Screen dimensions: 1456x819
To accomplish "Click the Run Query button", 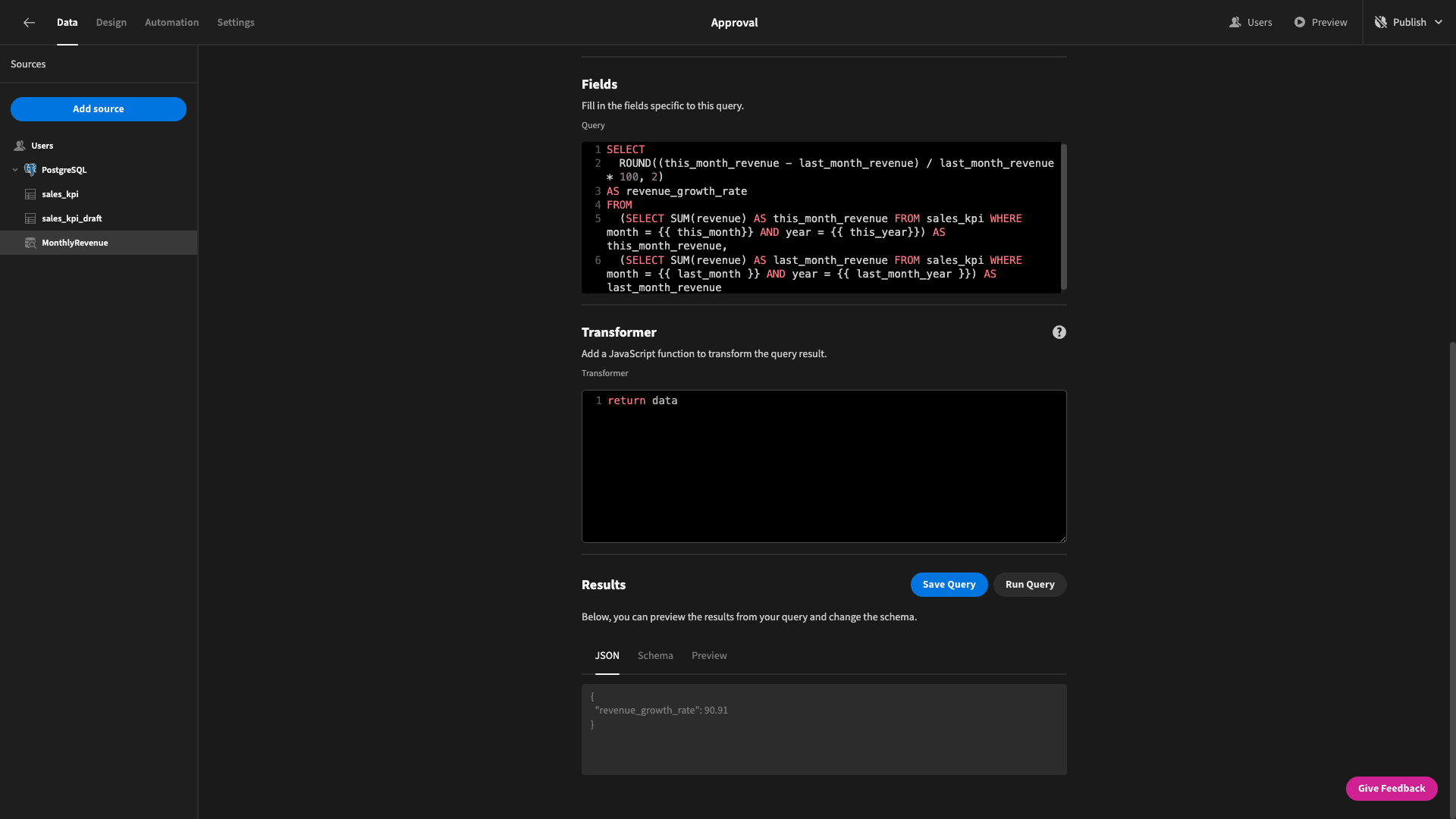I will tap(1030, 585).
